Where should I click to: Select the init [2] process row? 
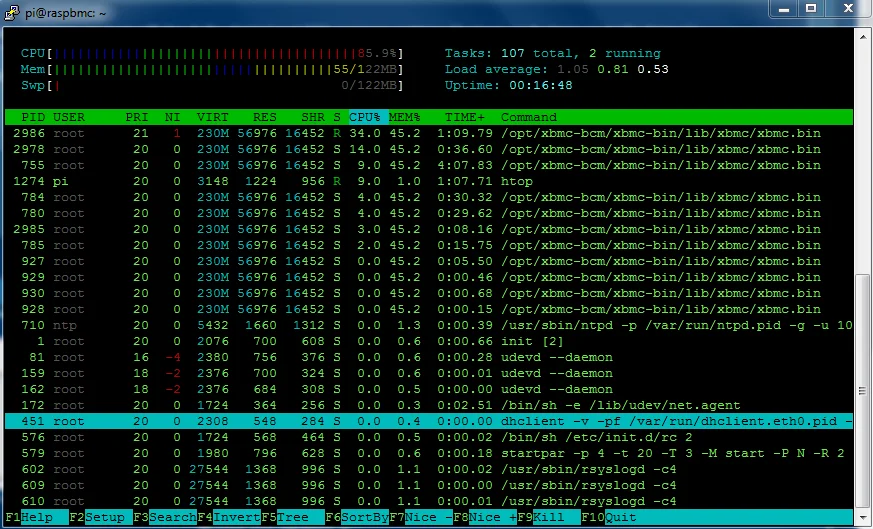tap(429, 341)
